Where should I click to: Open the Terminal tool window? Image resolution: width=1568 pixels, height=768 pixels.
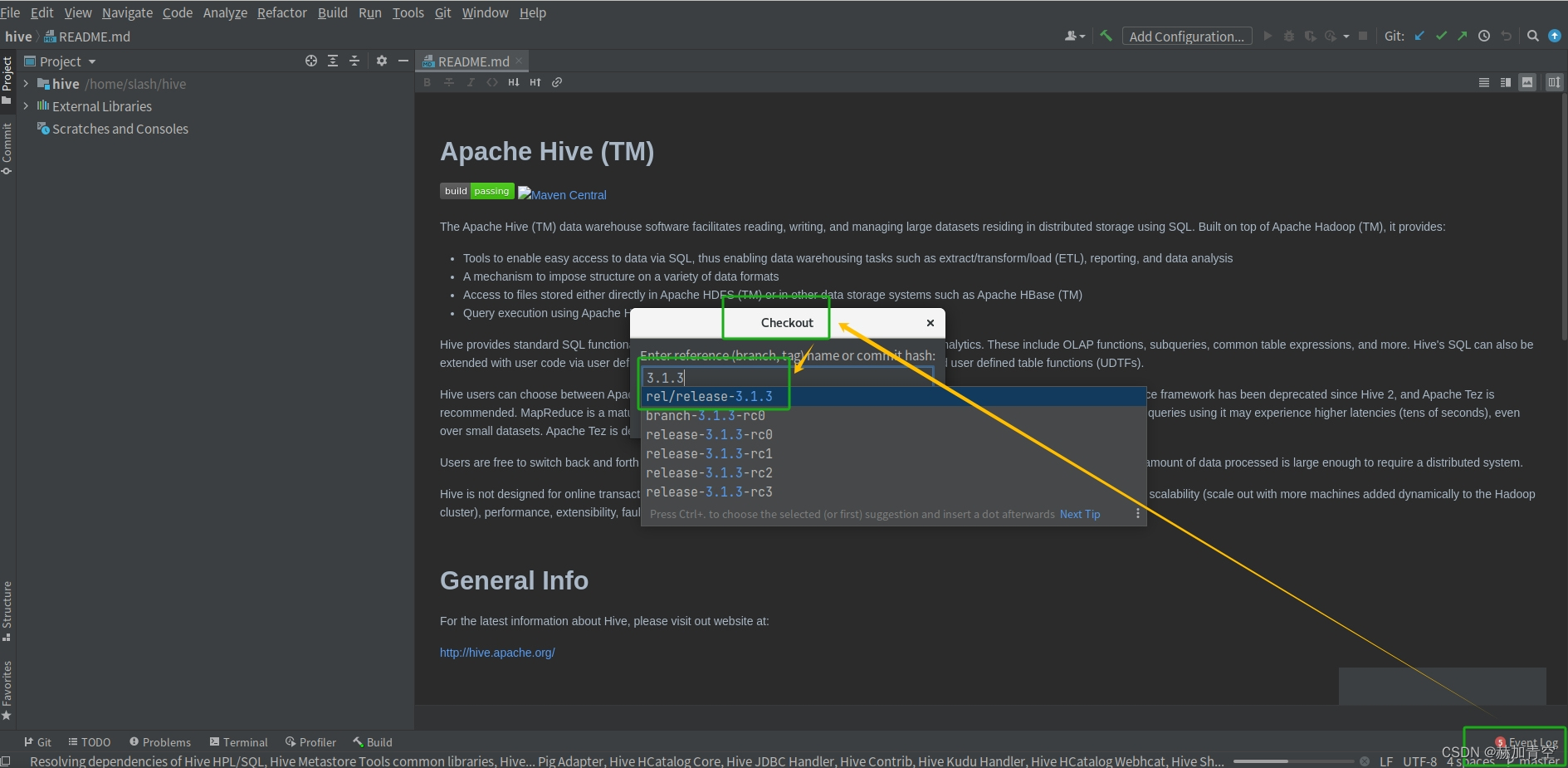click(238, 742)
